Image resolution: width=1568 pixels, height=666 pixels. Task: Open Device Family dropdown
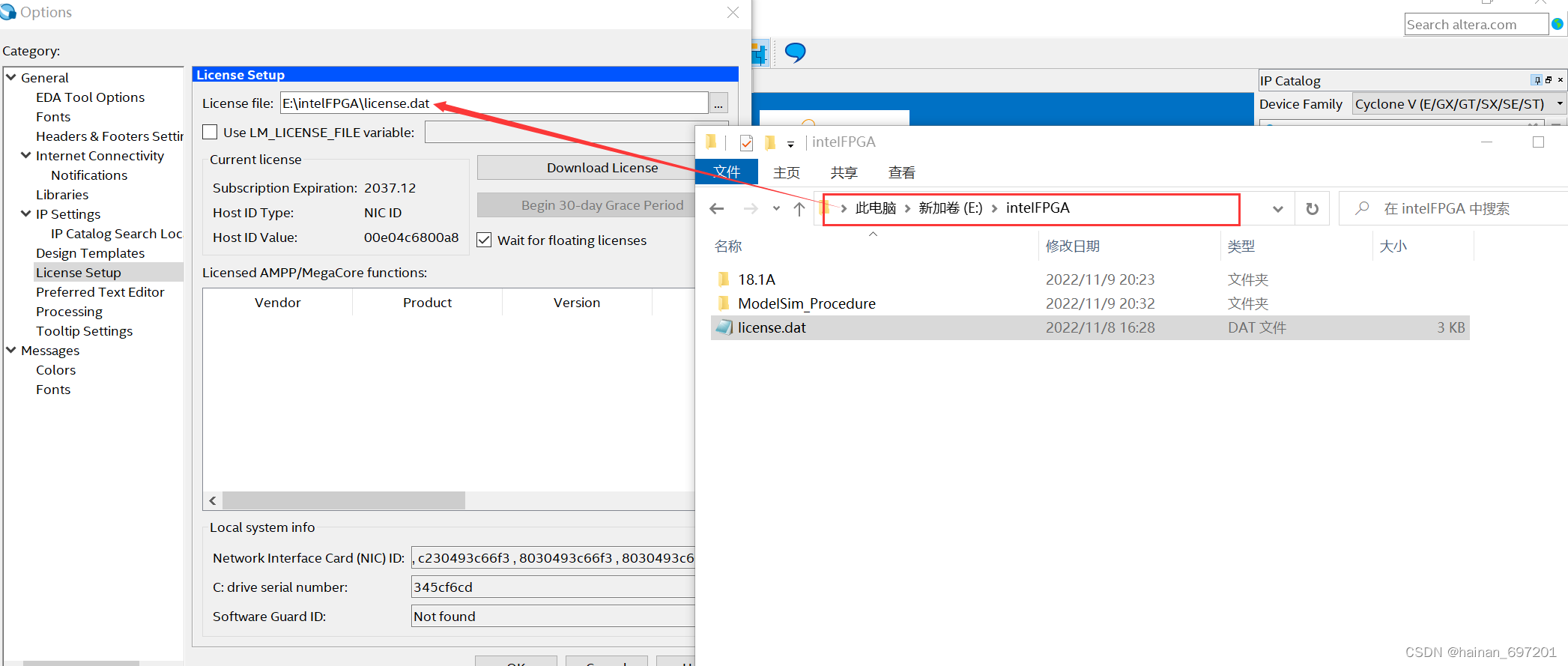pos(1559,103)
